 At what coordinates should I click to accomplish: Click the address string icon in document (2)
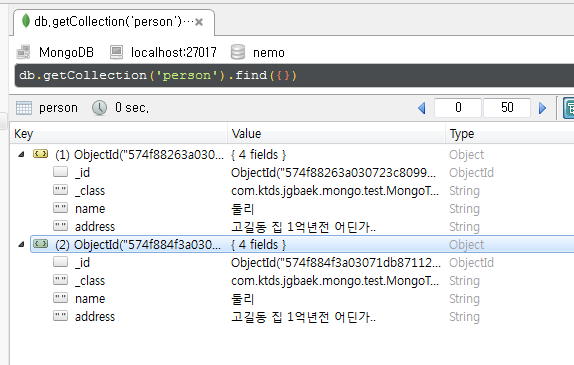pyautogui.click(x=60, y=316)
